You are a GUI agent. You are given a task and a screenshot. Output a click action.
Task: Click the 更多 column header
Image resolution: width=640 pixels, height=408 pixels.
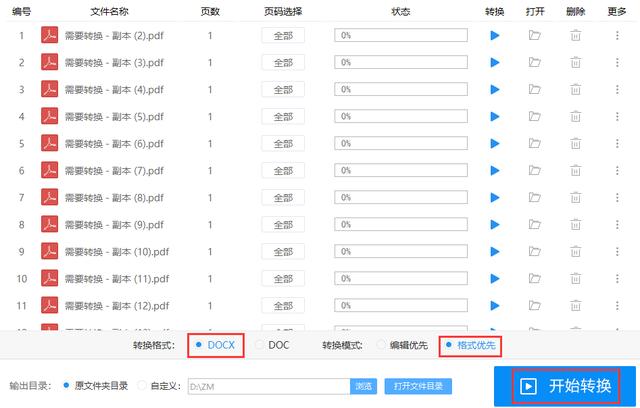pyautogui.click(x=617, y=11)
